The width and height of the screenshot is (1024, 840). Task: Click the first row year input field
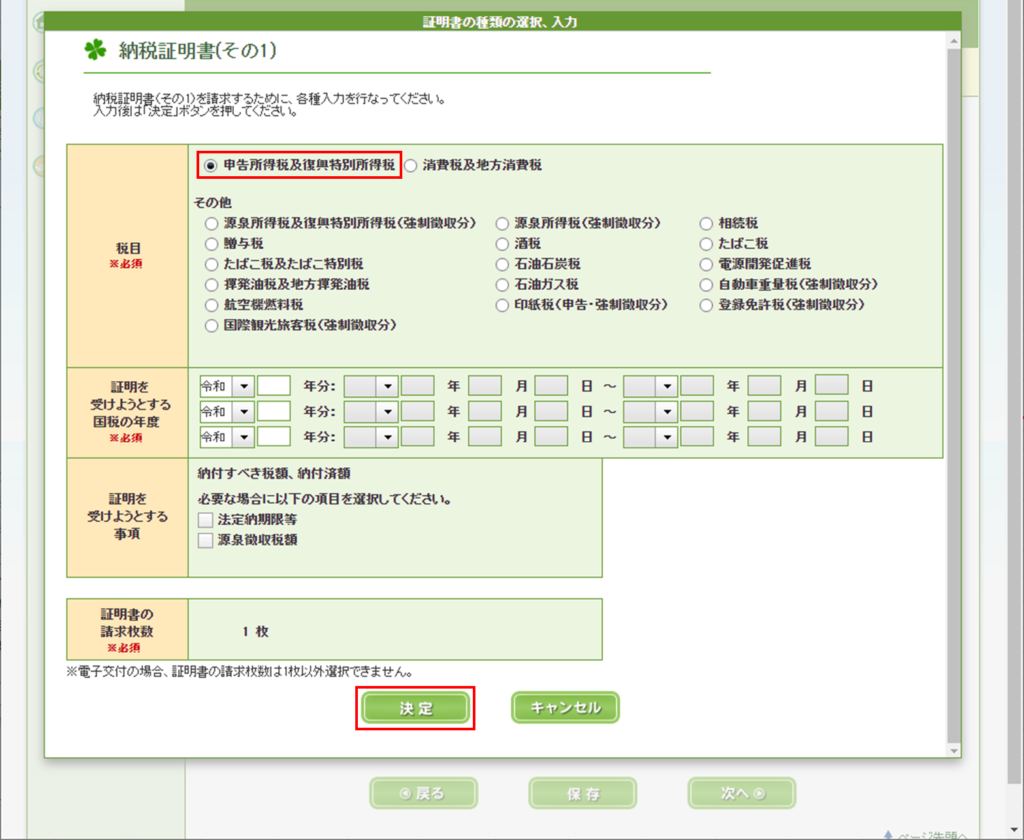tap(274, 385)
